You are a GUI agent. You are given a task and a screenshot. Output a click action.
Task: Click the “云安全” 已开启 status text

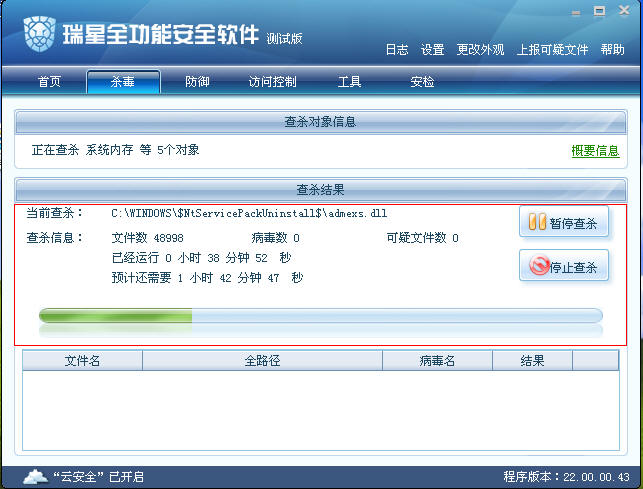click(x=98, y=477)
